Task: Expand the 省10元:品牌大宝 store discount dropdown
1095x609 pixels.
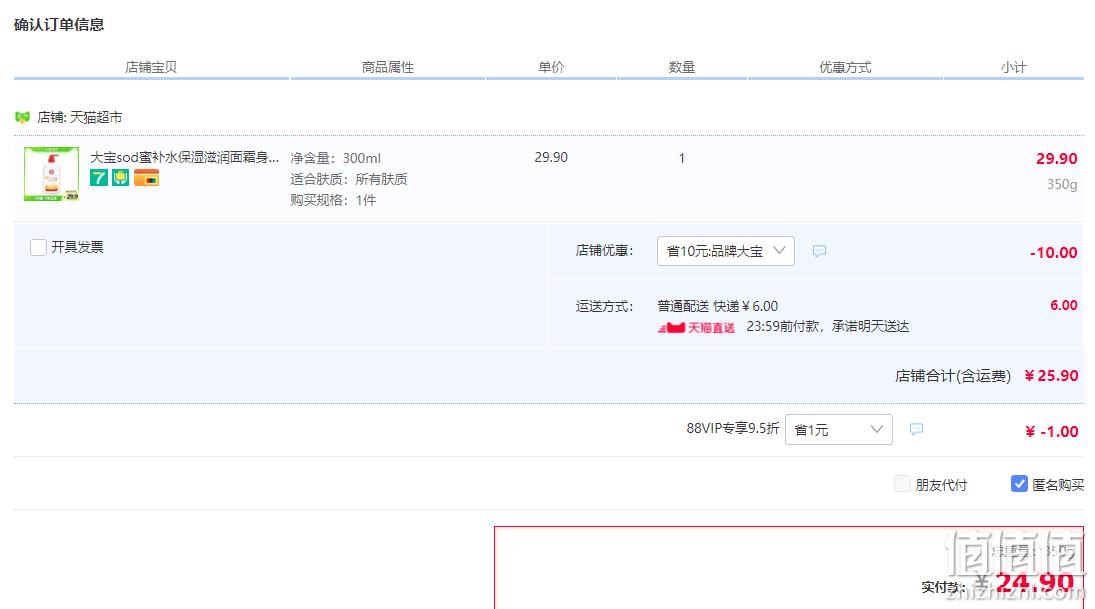Action: coord(726,251)
